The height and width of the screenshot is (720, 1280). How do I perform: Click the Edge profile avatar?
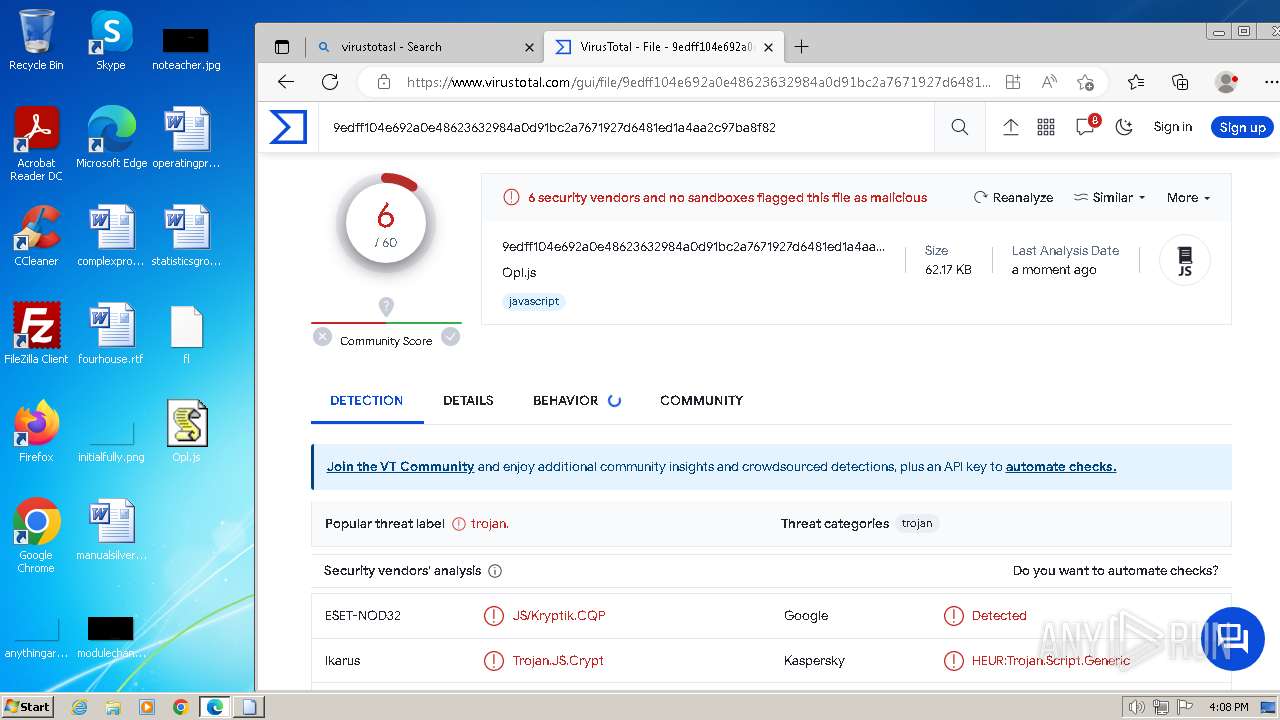1226,82
